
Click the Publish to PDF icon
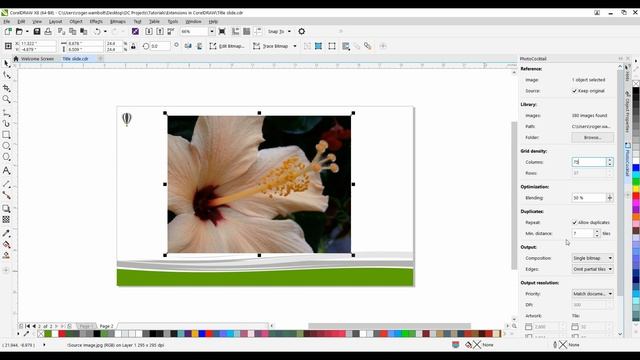[x=171, y=31]
